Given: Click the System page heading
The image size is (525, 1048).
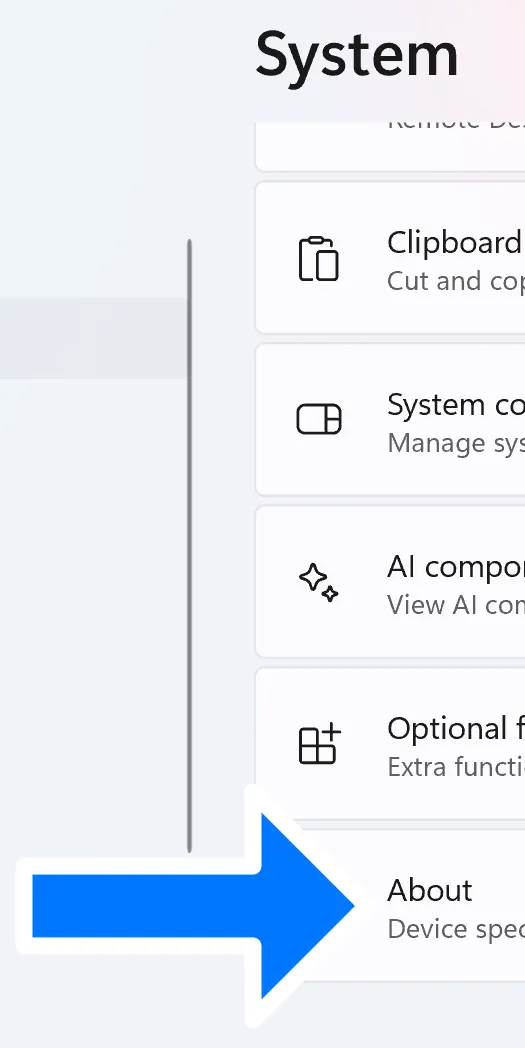Looking at the screenshot, I should coord(357,57).
